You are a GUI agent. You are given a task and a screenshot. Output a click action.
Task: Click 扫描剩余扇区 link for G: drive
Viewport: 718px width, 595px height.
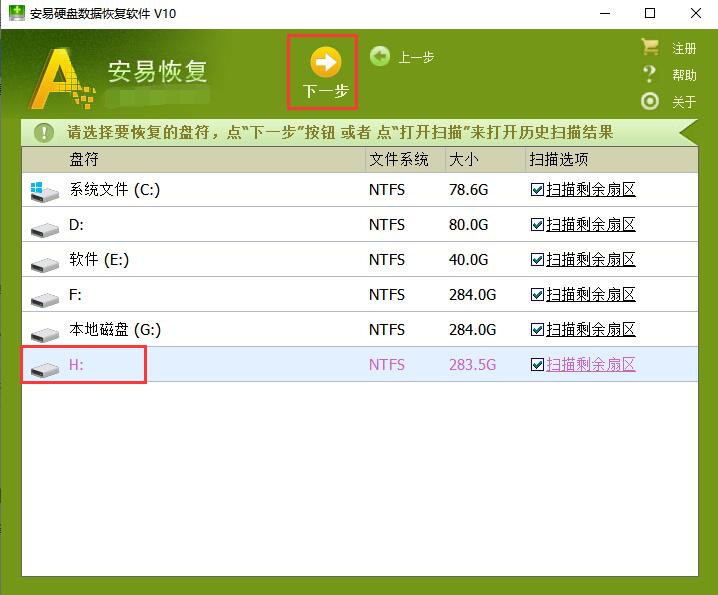pos(591,329)
